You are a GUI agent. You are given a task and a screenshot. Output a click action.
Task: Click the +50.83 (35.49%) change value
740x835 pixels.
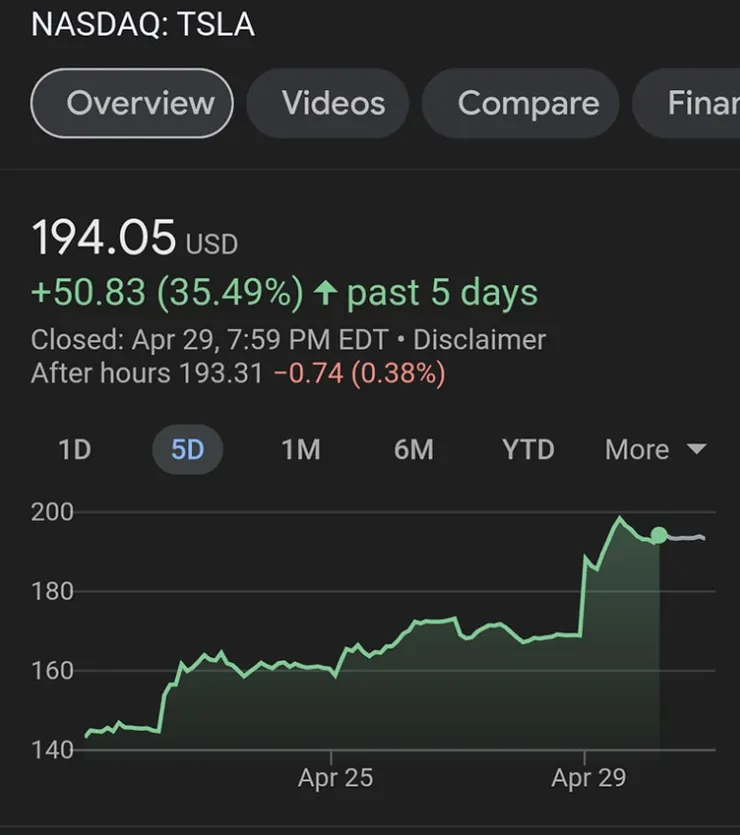click(167, 292)
